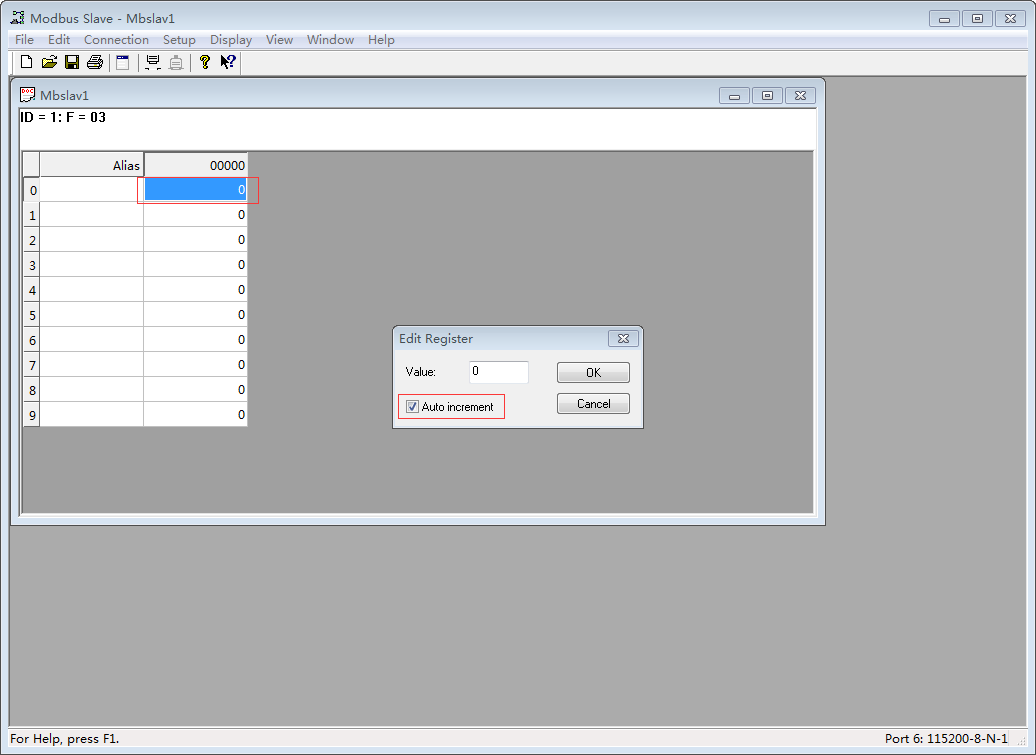Viewport: 1036px width, 755px height.
Task: Select the value cell in row 3
Action: click(x=196, y=265)
